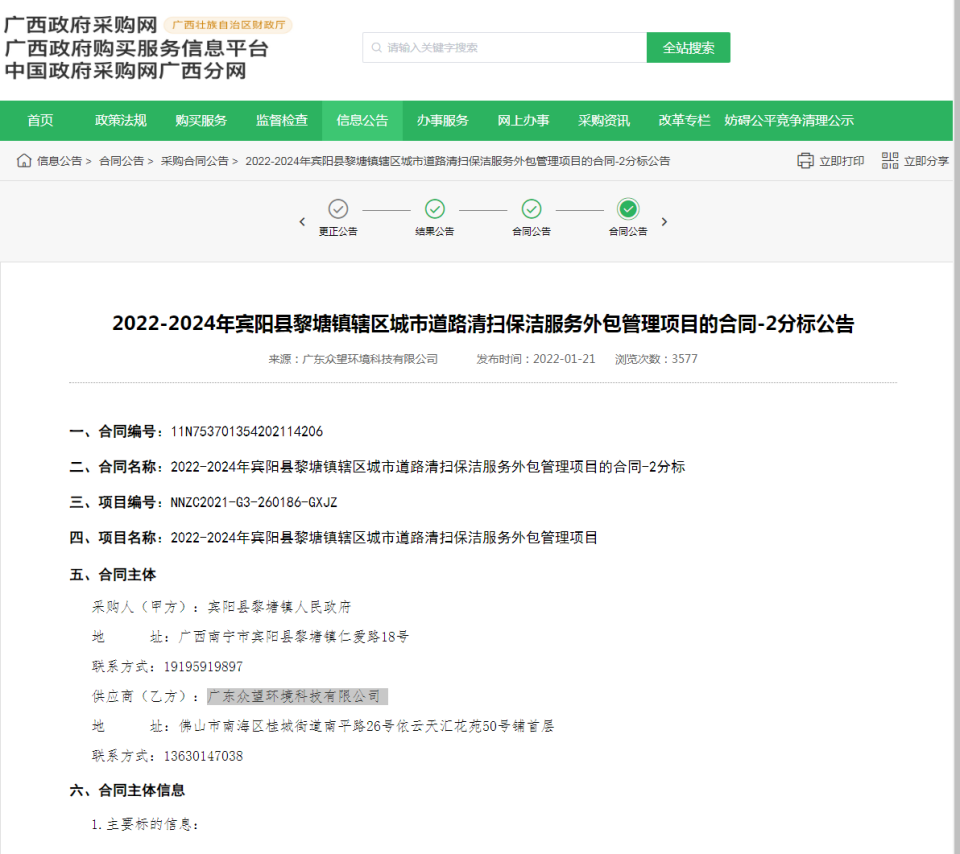Open 首页 in navigation bar
The height and width of the screenshot is (854, 960).
click(40, 121)
